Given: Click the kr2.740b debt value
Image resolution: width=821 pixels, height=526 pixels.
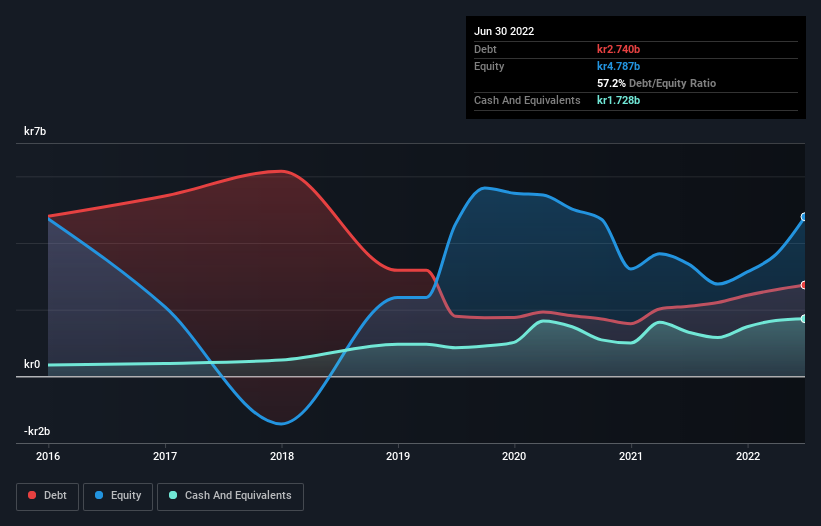Looking at the screenshot, I should [x=618, y=49].
